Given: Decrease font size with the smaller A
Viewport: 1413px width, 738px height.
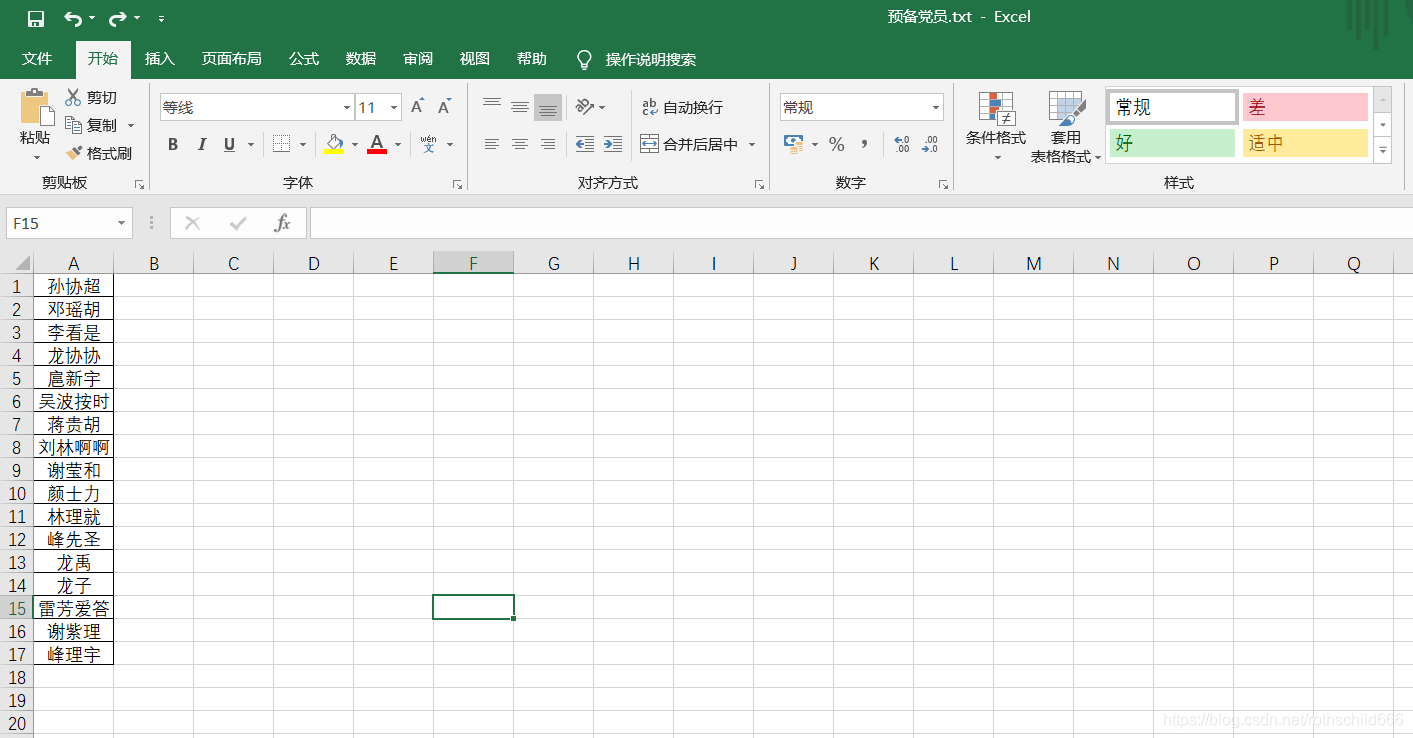Looking at the screenshot, I should (444, 107).
